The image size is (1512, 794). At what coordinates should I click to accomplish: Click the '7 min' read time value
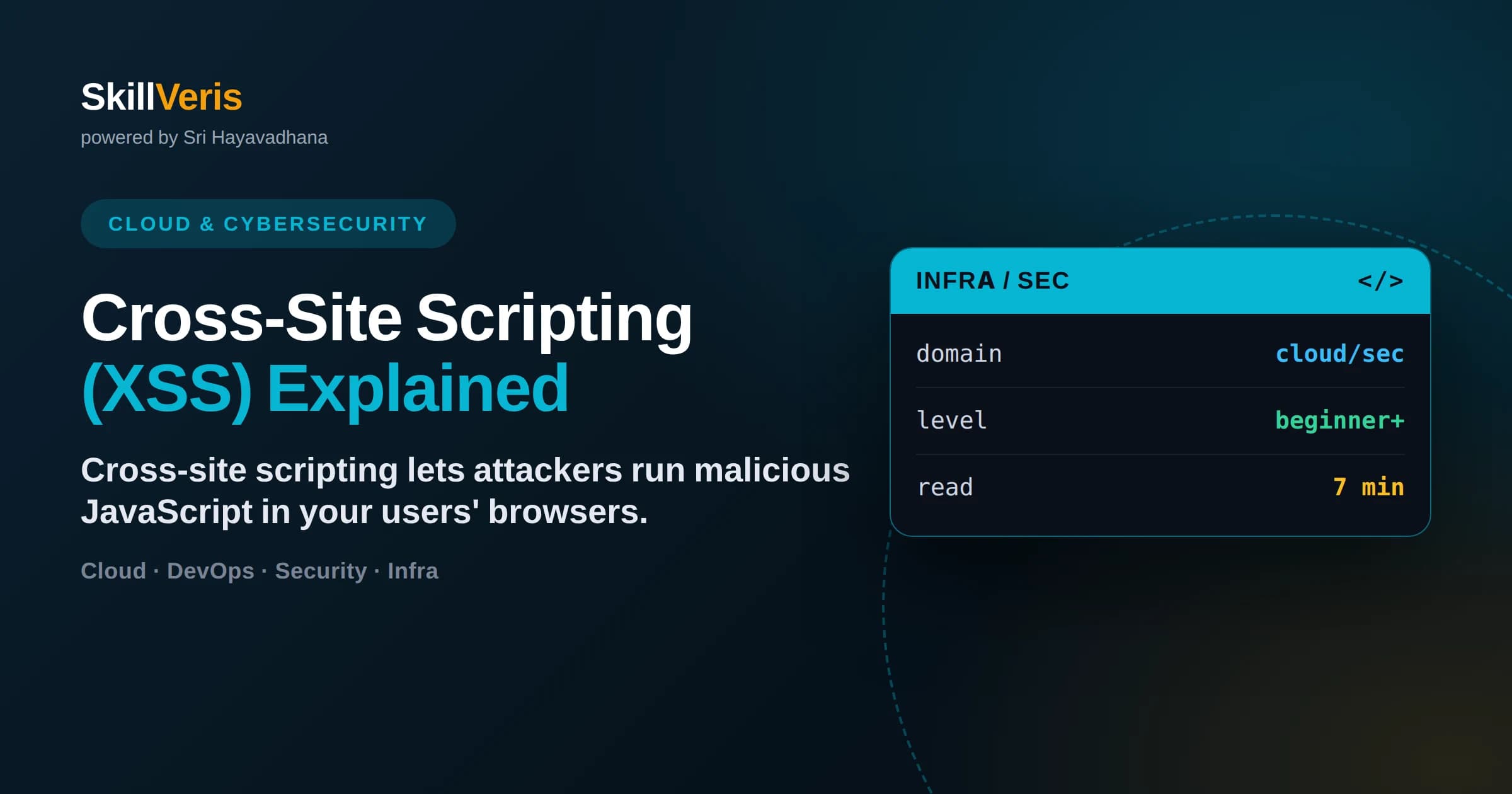tap(1368, 487)
